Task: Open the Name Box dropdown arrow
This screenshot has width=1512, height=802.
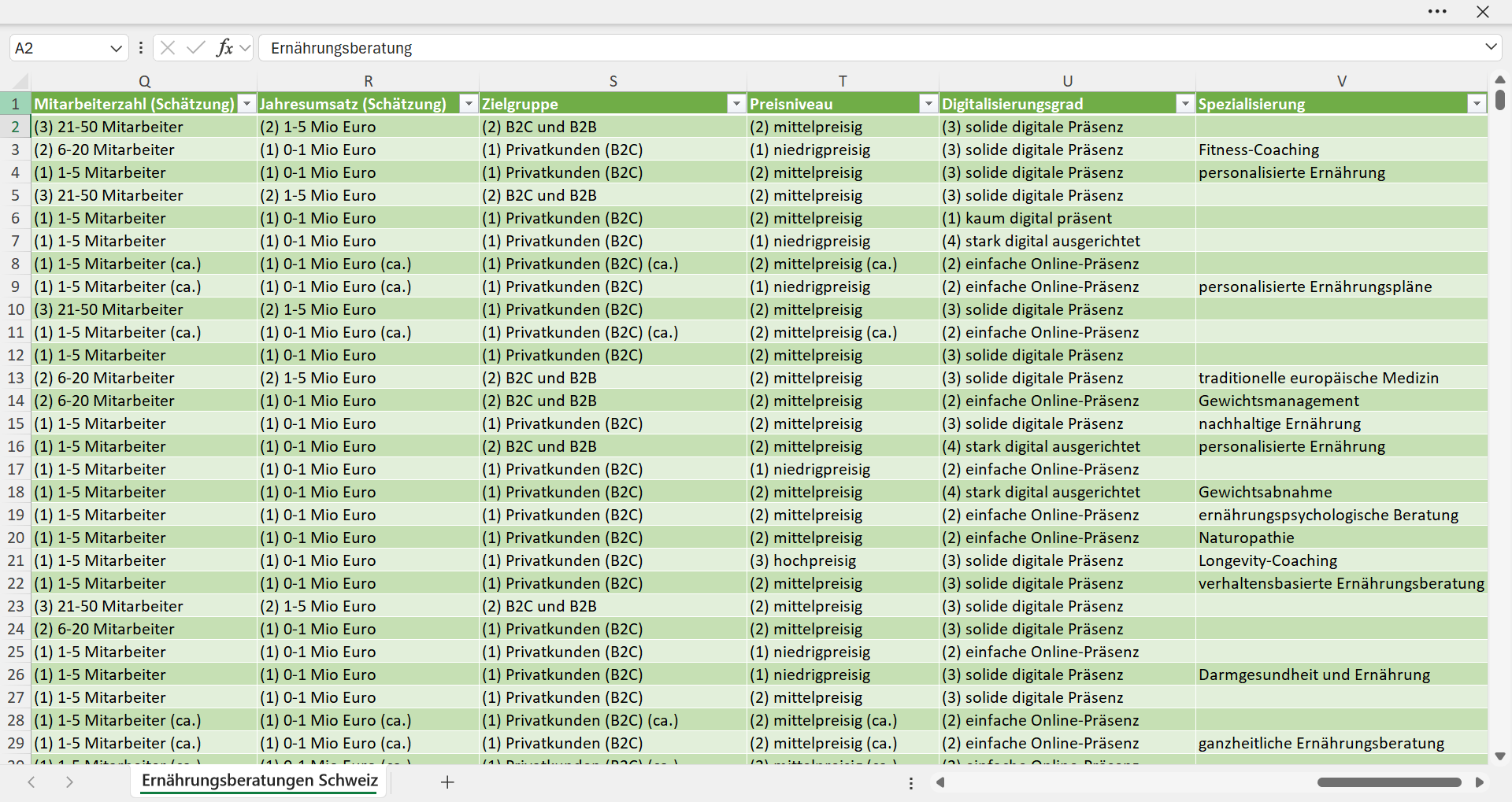Action: point(117,48)
